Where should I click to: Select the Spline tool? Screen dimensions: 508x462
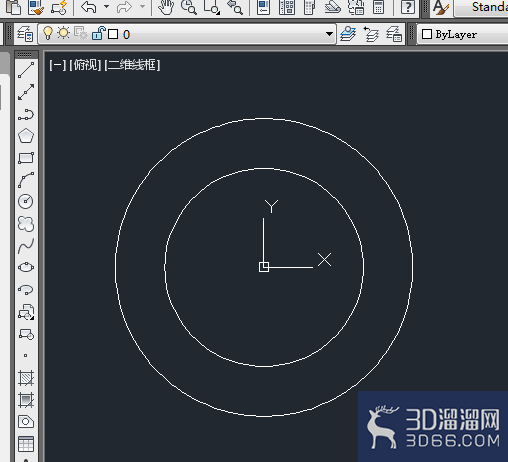26,246
